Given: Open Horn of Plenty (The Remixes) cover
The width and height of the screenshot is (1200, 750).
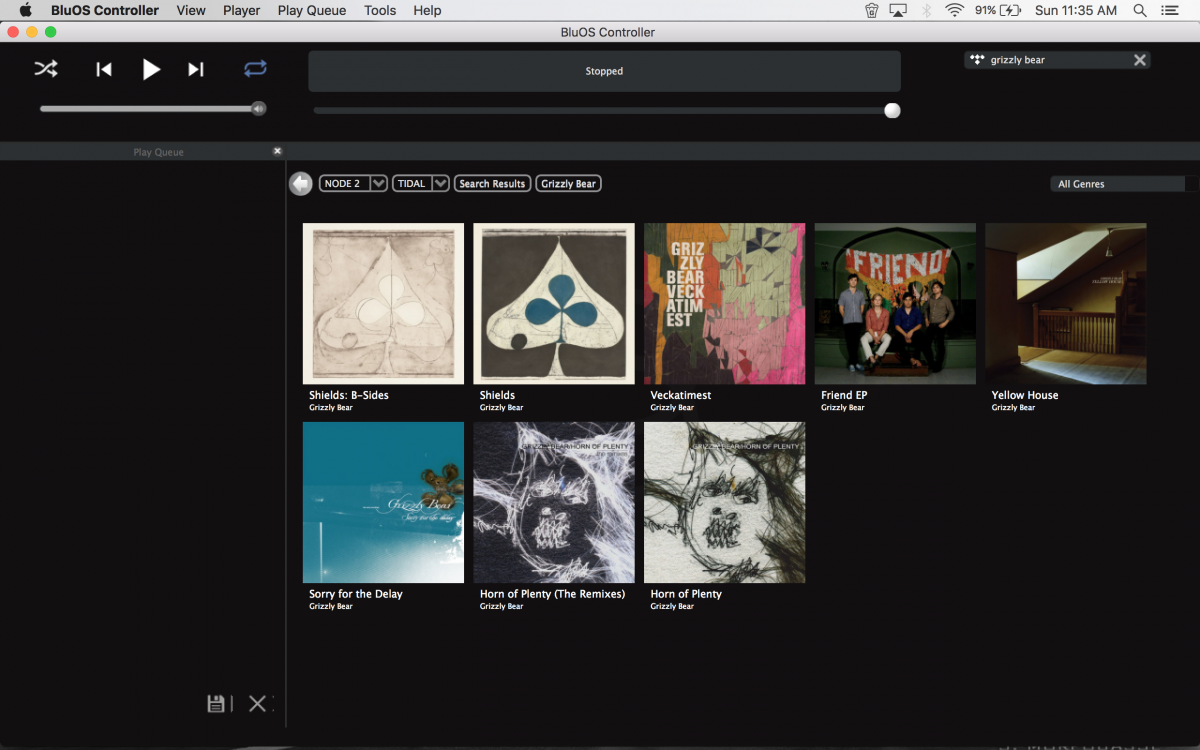Looking at the screenshot, I should (554, 502).
